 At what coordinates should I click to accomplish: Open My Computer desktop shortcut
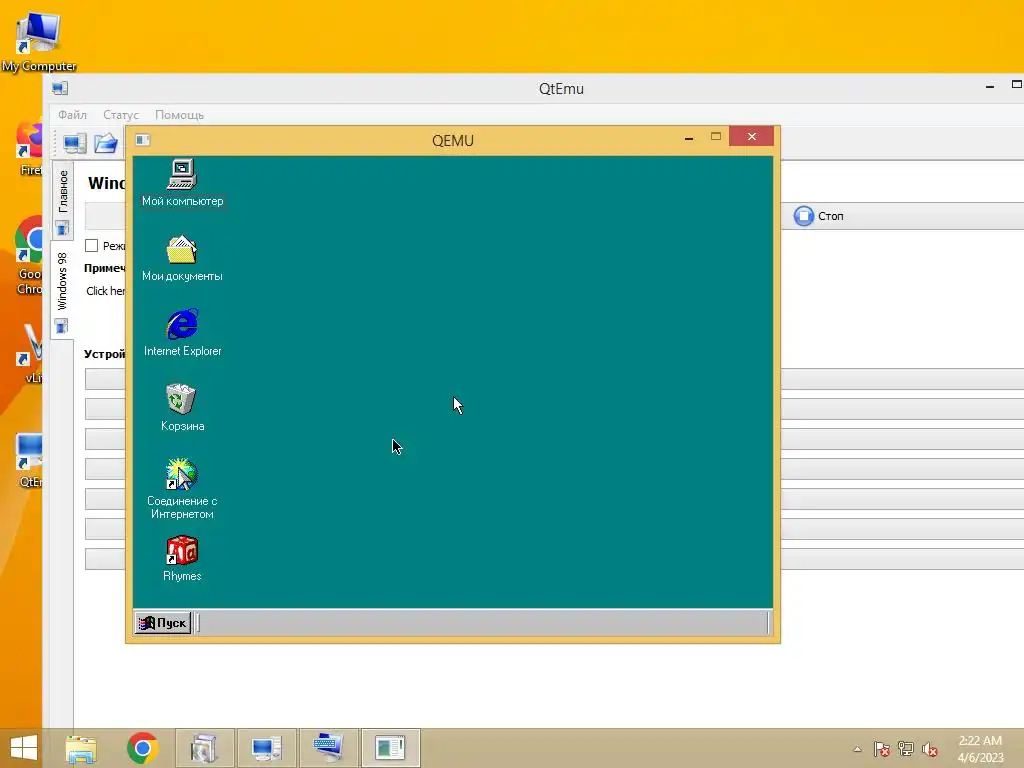pos(39,40)
